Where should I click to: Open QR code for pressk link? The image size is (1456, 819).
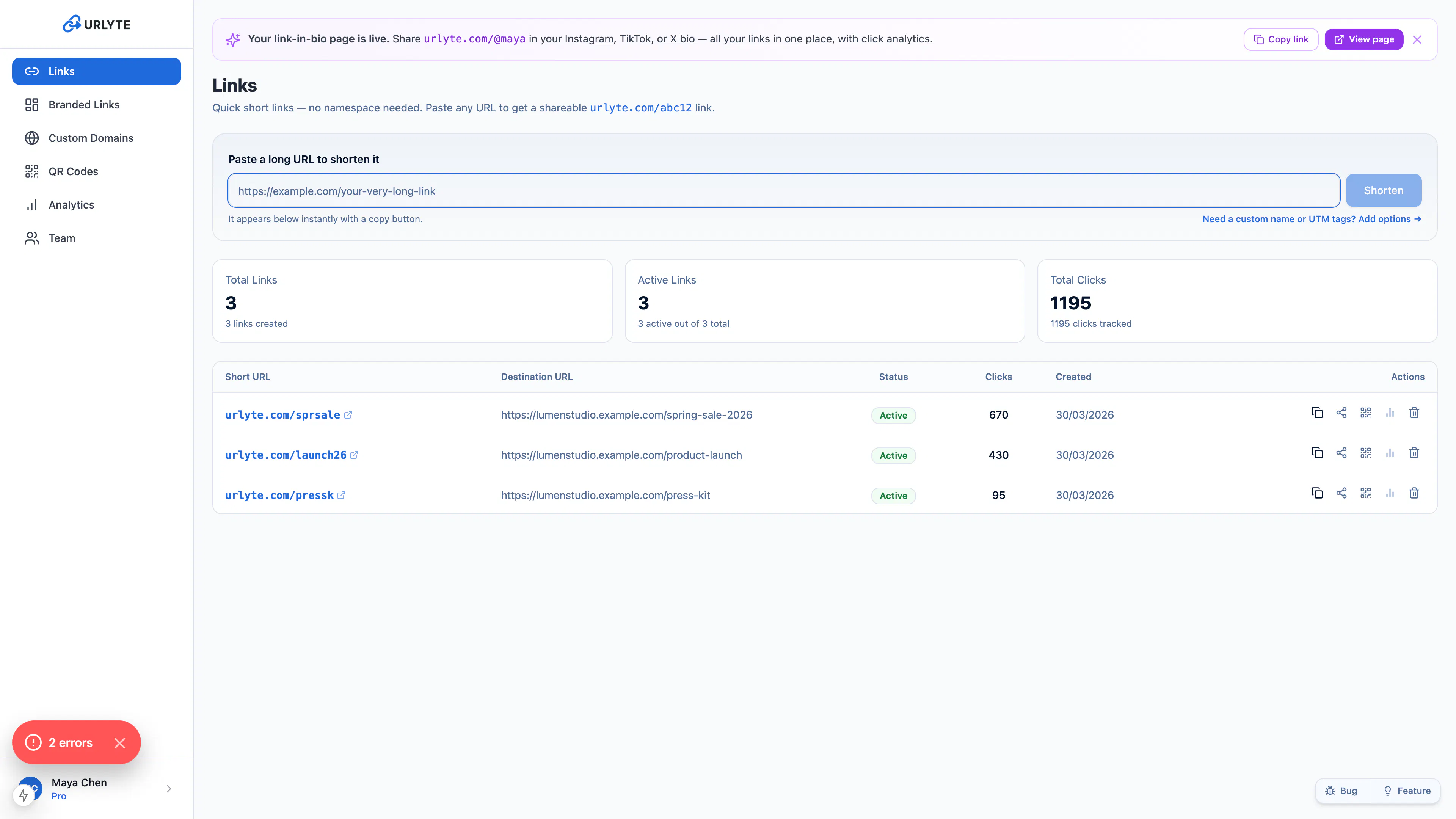[1365, 493]
